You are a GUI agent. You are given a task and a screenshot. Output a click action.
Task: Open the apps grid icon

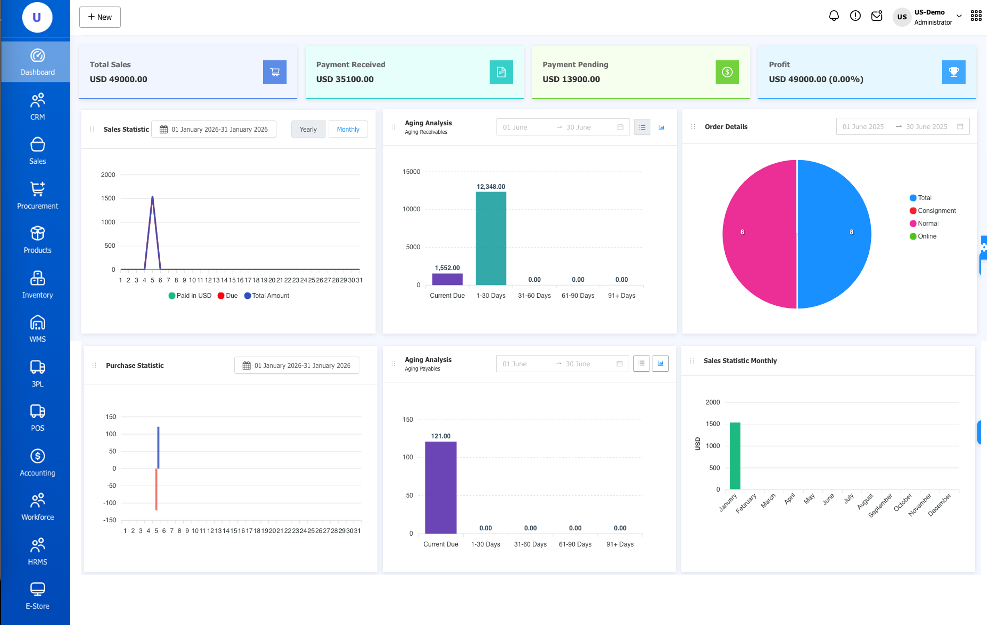976,16
